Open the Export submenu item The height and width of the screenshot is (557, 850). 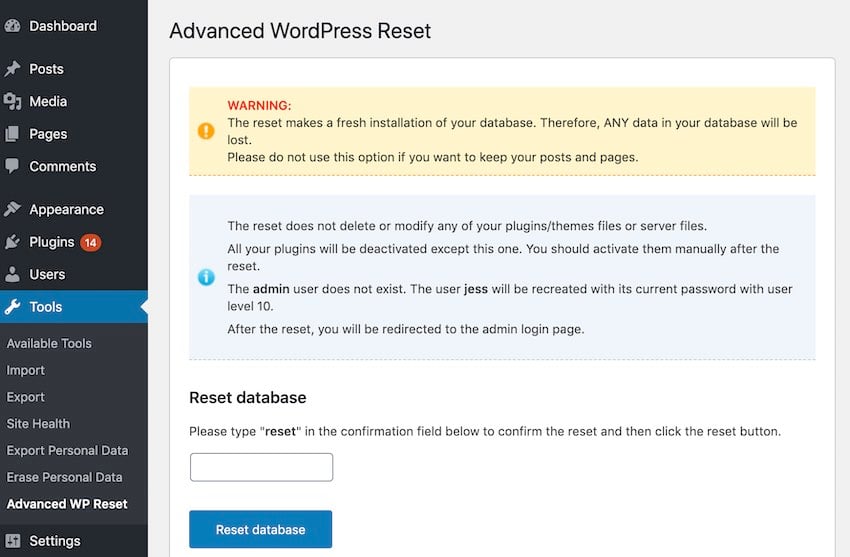point(26,397)
